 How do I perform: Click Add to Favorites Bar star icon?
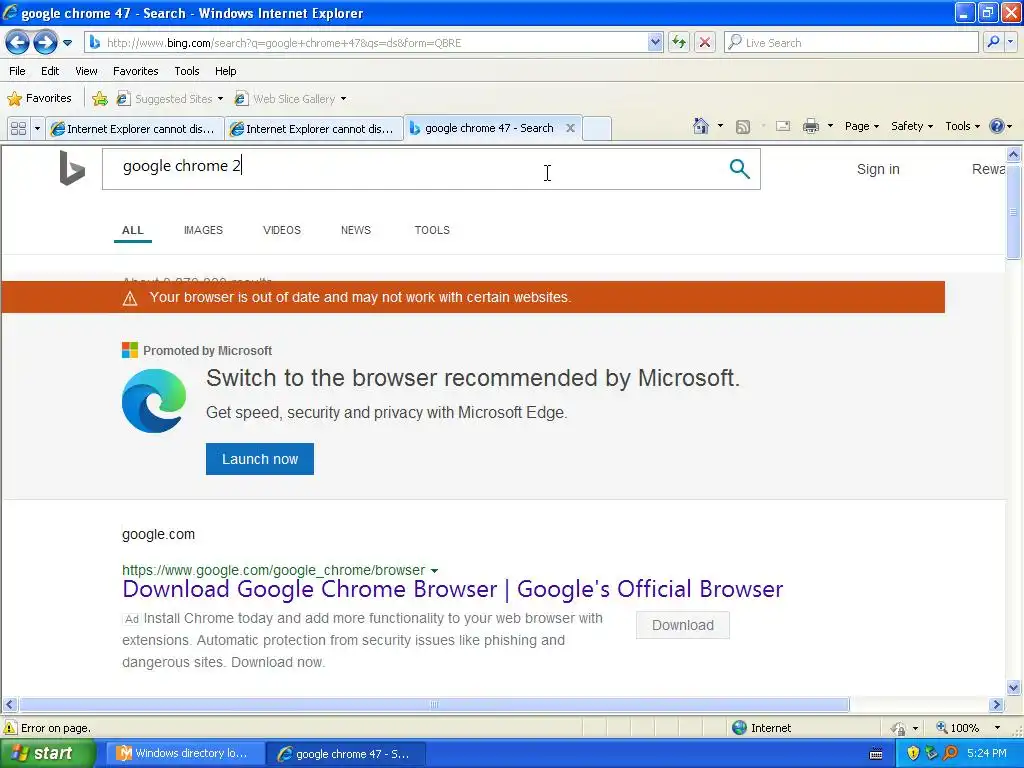coord(99,99)
